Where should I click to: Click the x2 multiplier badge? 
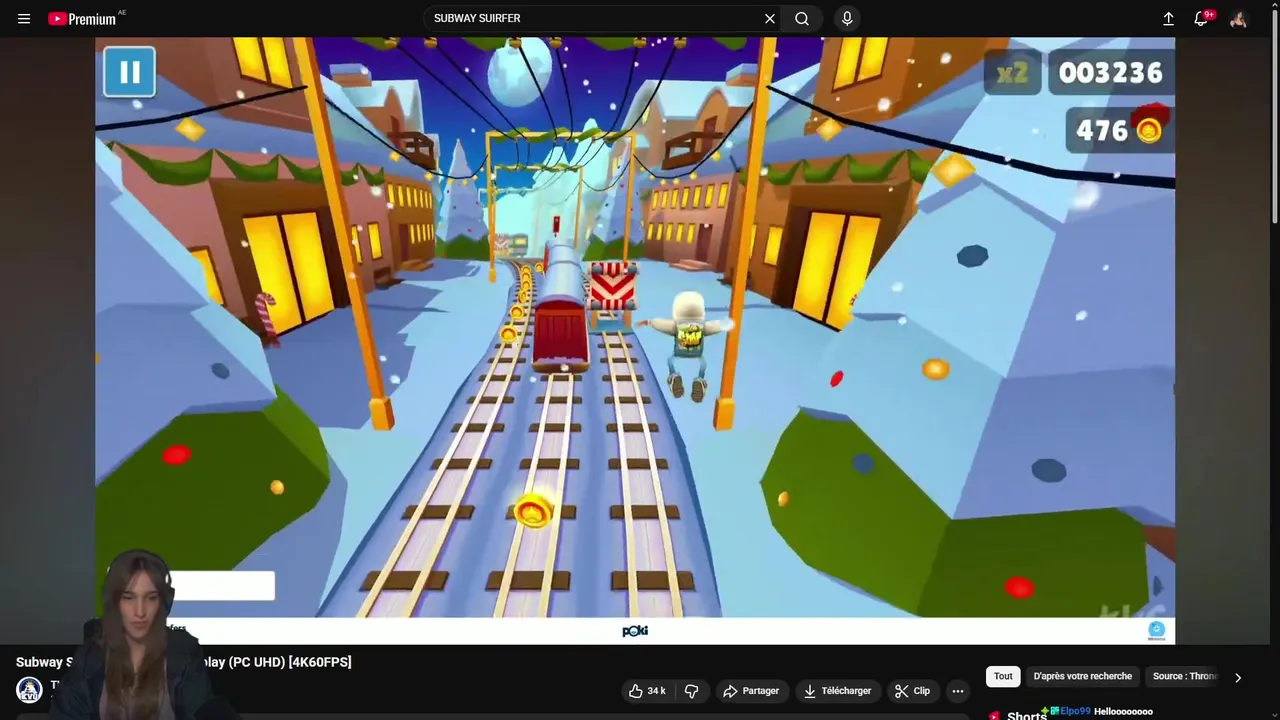click(1012, 74)
